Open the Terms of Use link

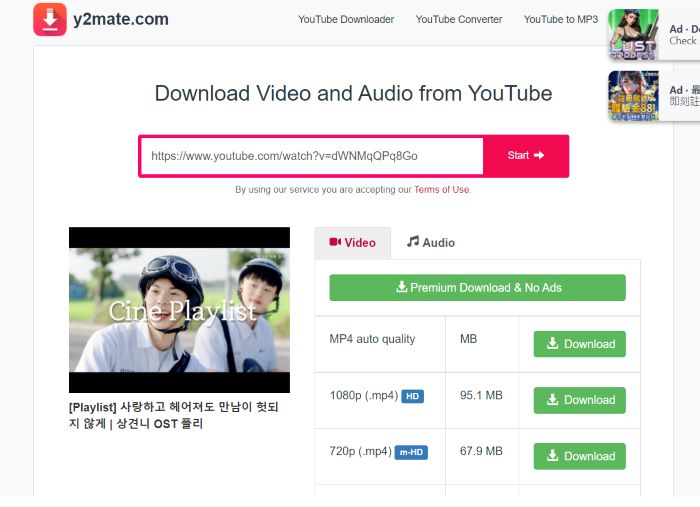click(442, 190)
